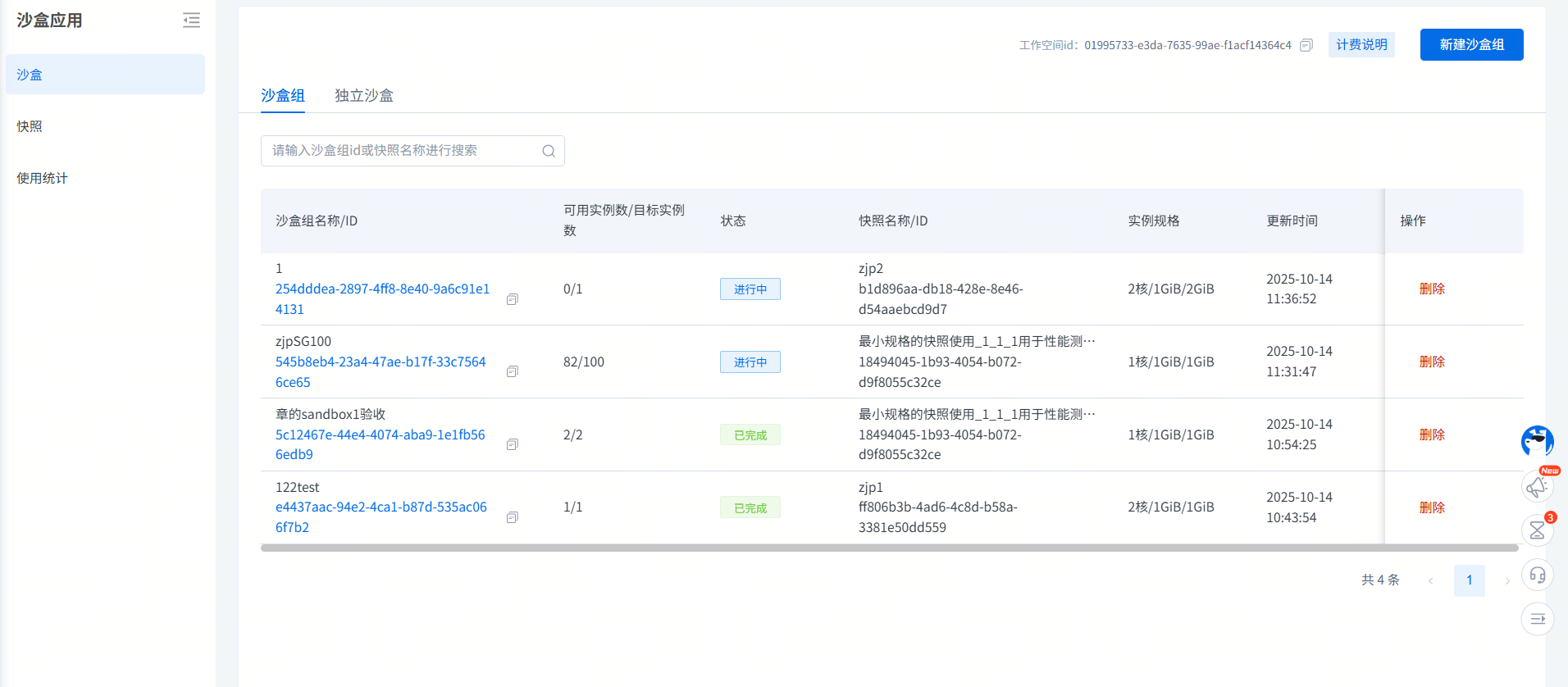Open 快照 in sidebar
The height and width of the screenshot is (687, 1568).
pos(30,126)
